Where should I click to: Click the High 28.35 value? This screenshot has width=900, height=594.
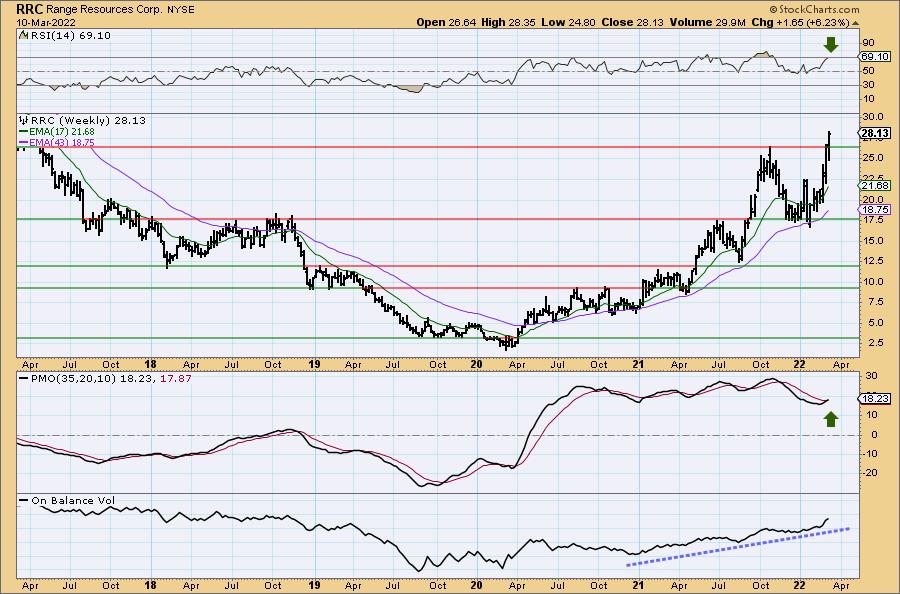tap(509, 22)
